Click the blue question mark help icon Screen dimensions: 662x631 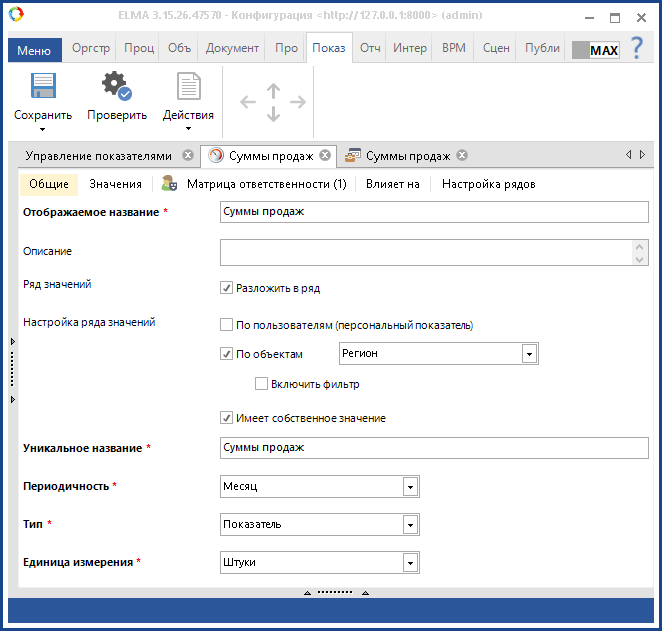(636, 48)
